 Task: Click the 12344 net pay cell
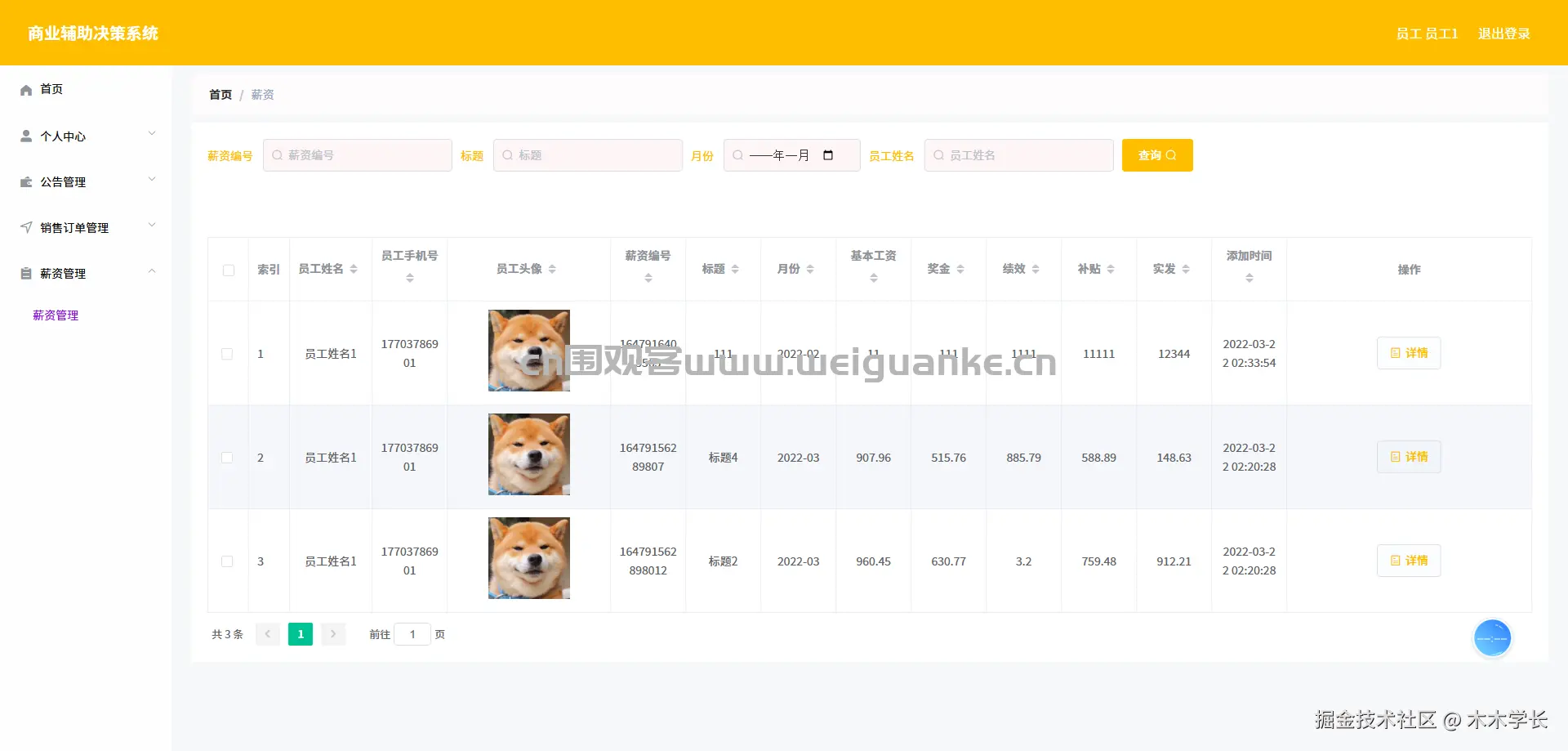coord(1174,354)
